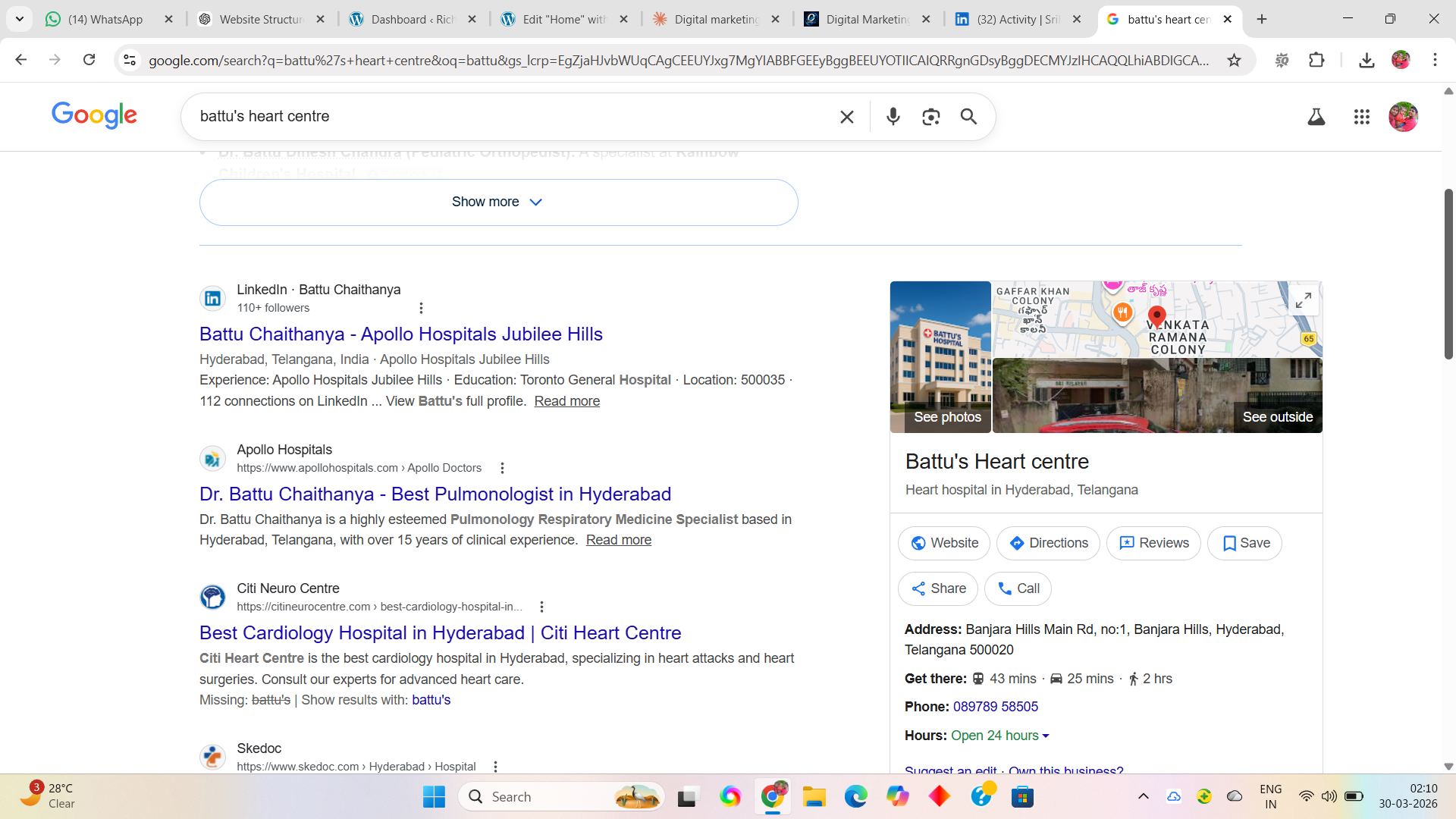
Task: Click the Share button in the business panel
Action: tap(938, 588)
